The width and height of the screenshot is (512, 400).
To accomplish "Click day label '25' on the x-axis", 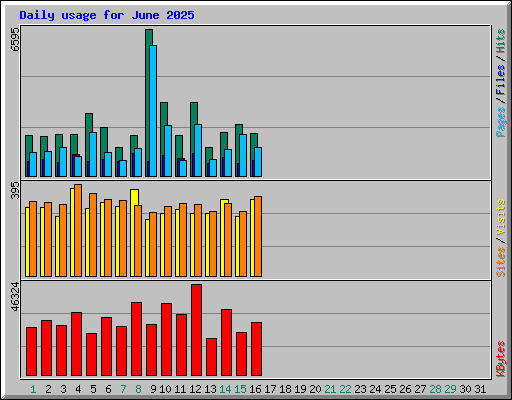I will [x=390, y=389].
